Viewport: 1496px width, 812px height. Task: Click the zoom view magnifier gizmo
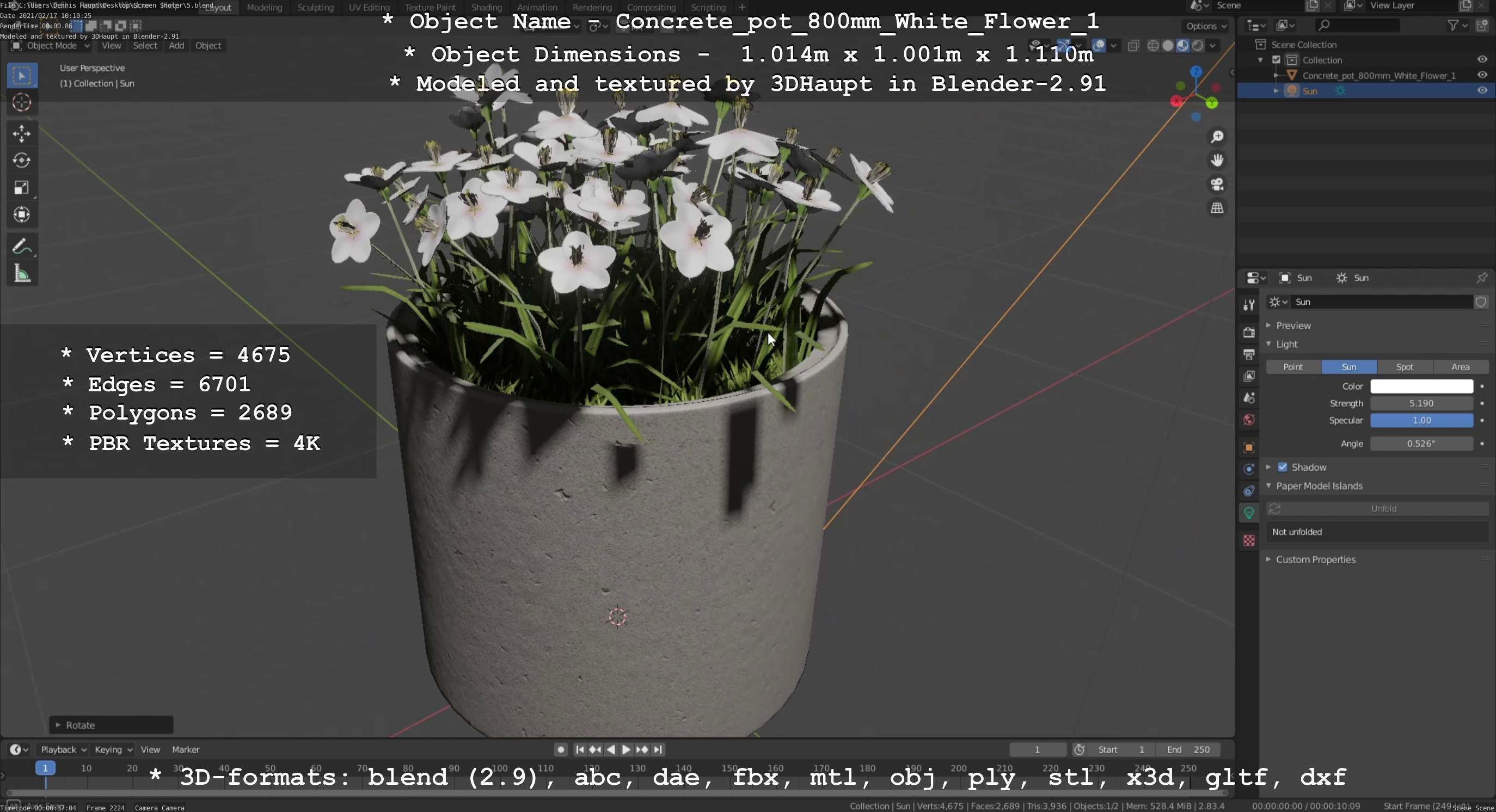pyautogui.click(x=1217, y=137)
